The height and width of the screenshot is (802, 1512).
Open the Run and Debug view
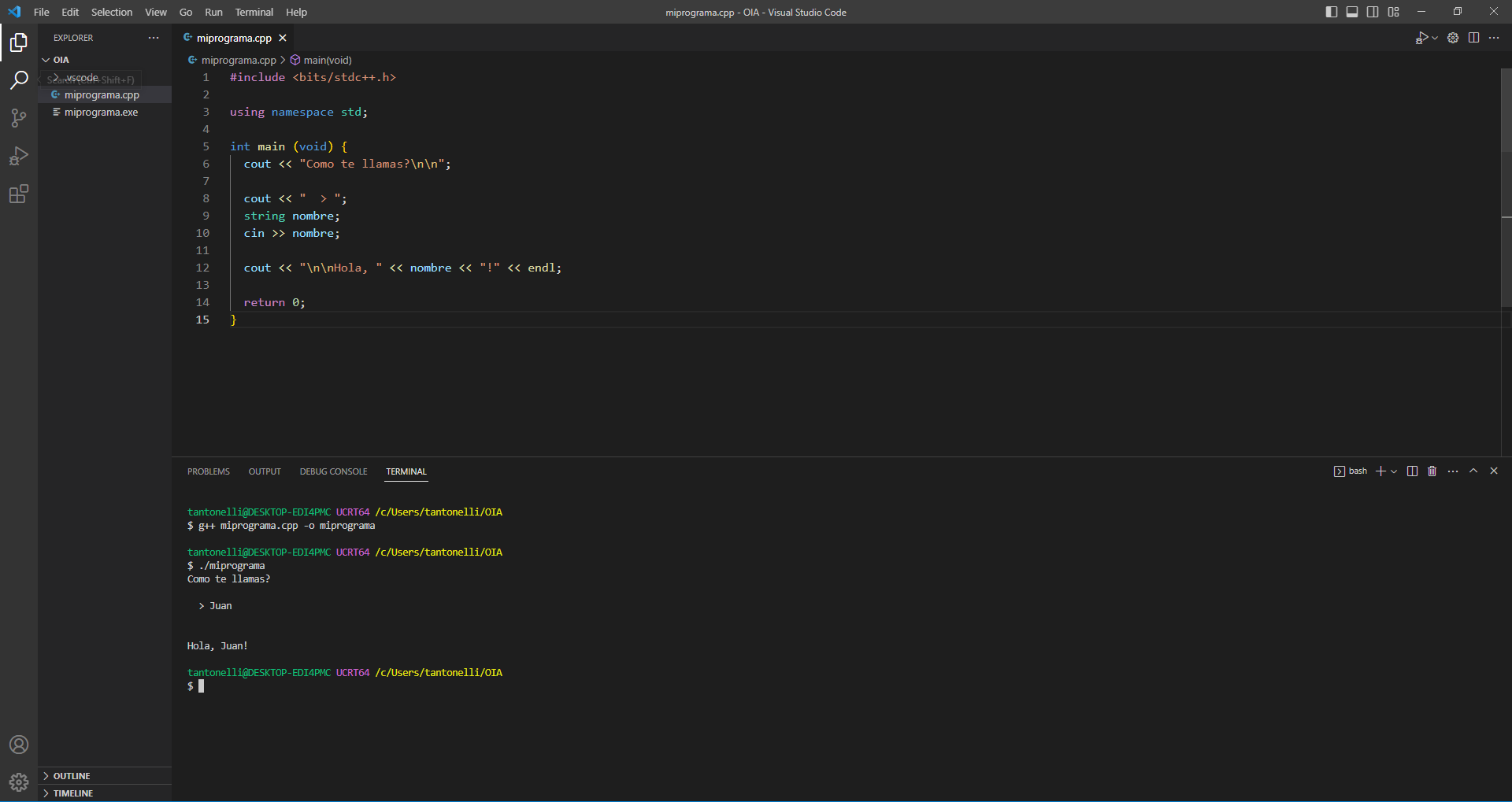[x=19, y=156]
